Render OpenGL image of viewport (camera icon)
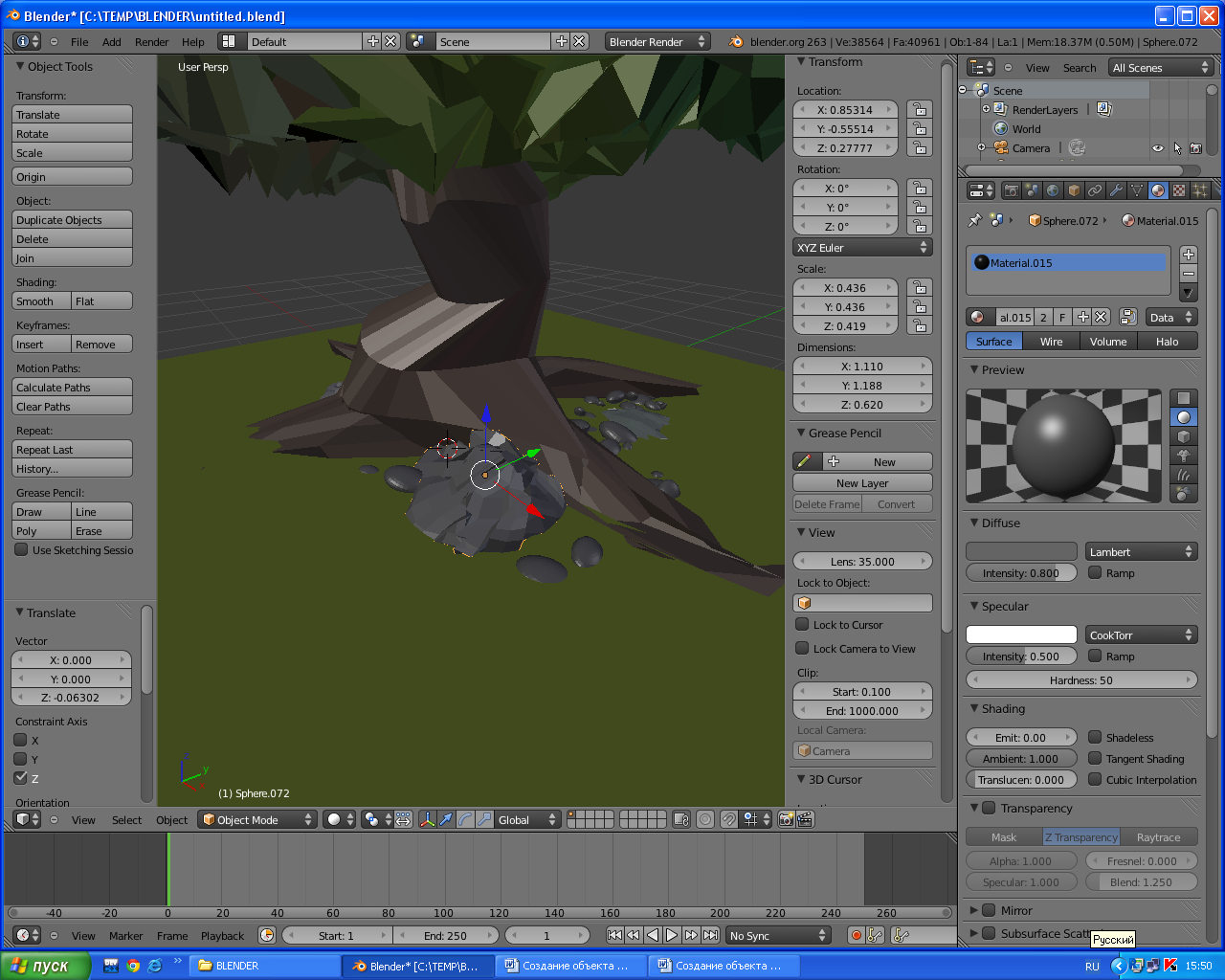This screenshot has height=980, width=1225. [787, 819]
